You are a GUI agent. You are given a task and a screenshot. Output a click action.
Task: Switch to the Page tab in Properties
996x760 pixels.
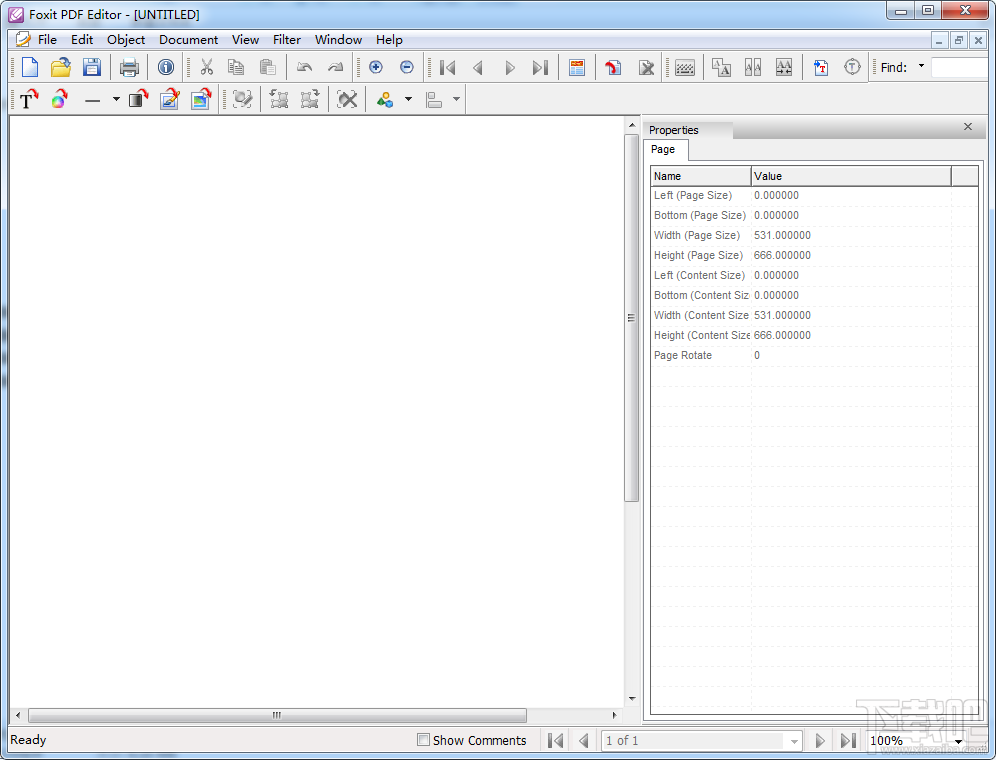[x=663, y=149]
